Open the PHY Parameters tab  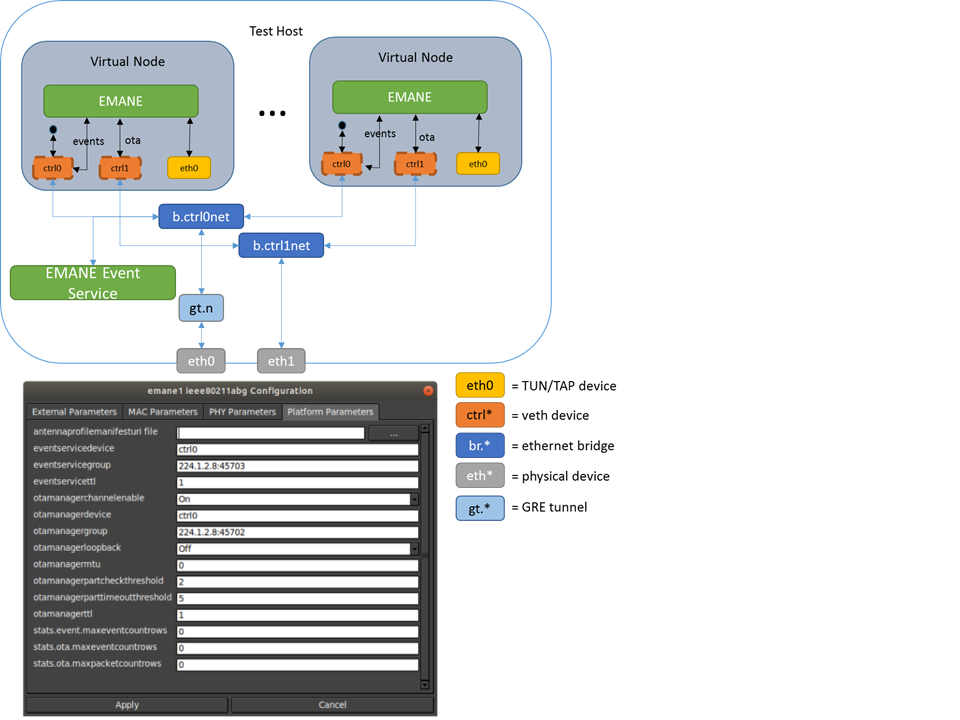point(242,412)
